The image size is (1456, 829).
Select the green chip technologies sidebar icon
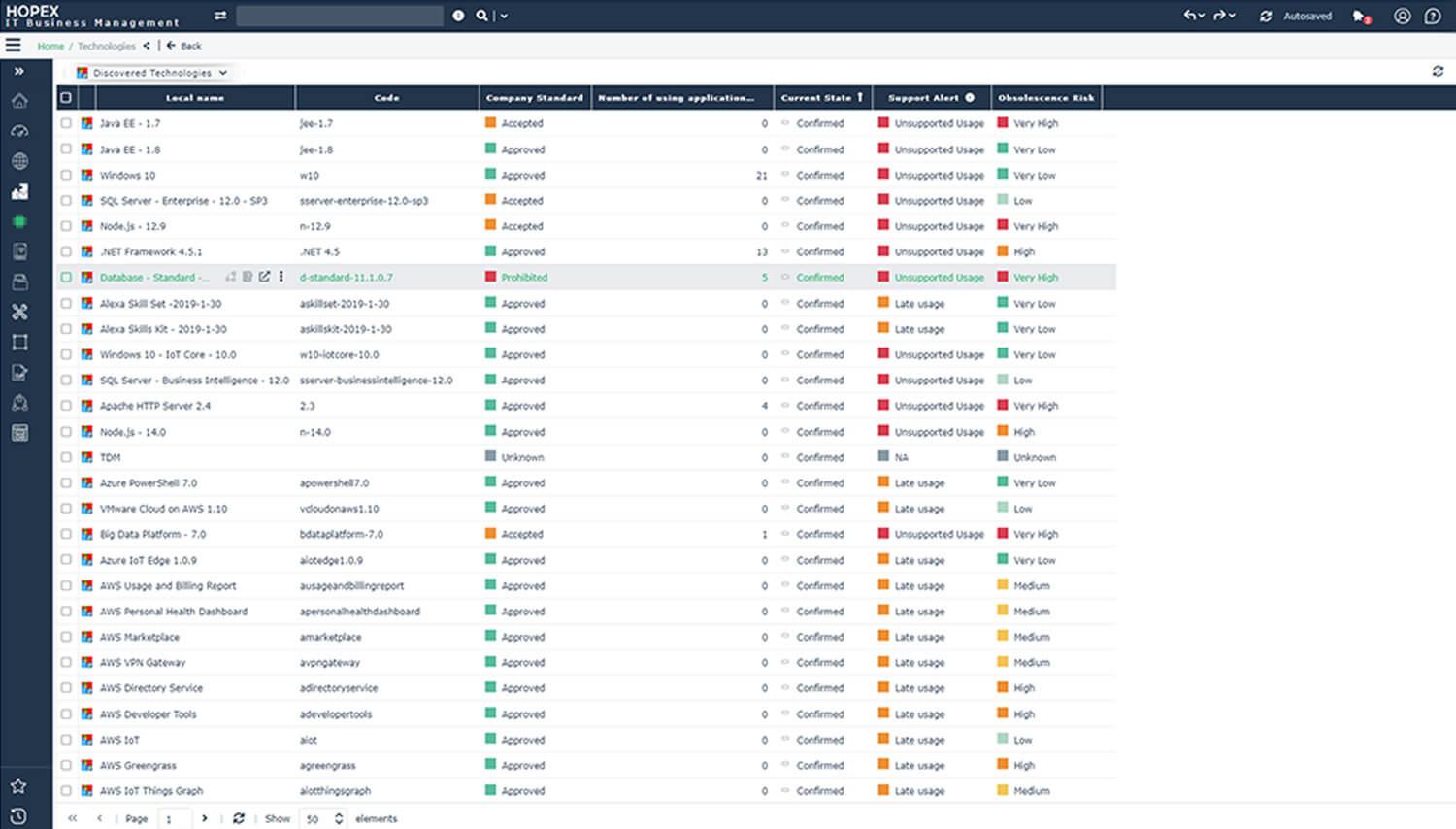pos(19,221)
